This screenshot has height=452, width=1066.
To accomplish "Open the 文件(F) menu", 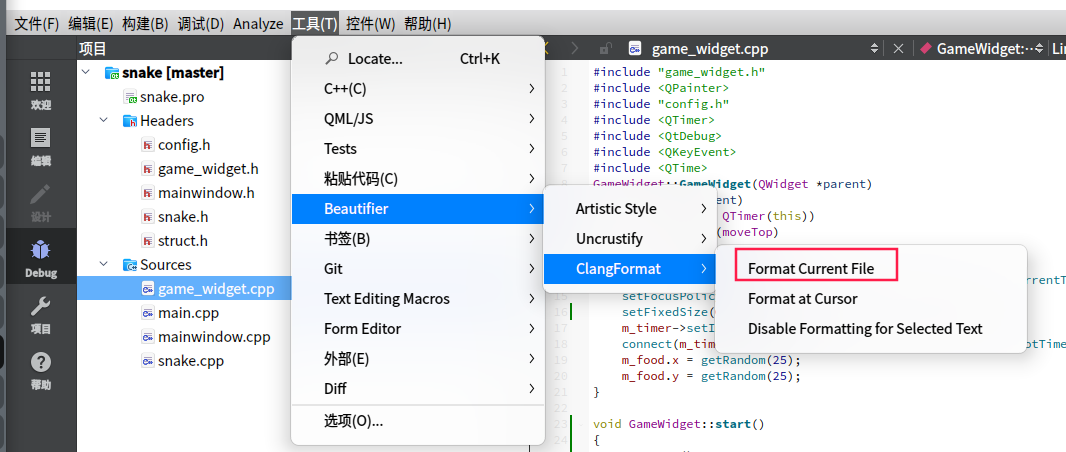I will coord(37,24).
